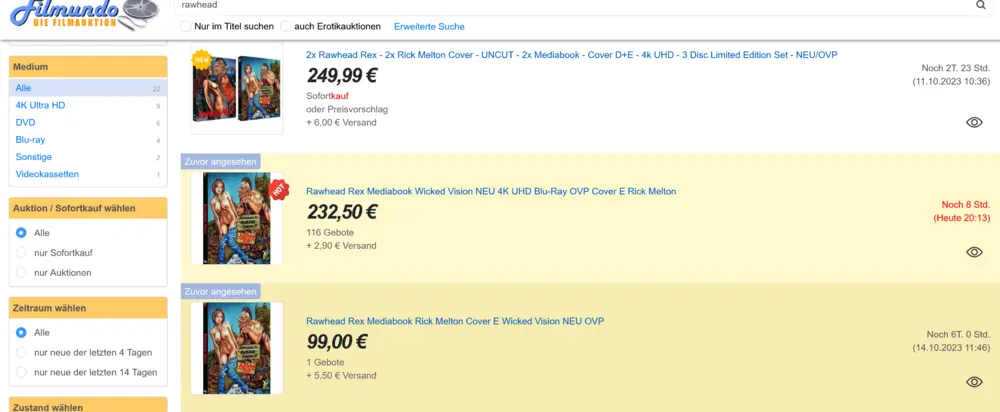Filter results by Blu-ray medium
The height and width of the screenshot is (412, 1000).
click(x=31, y=140)
